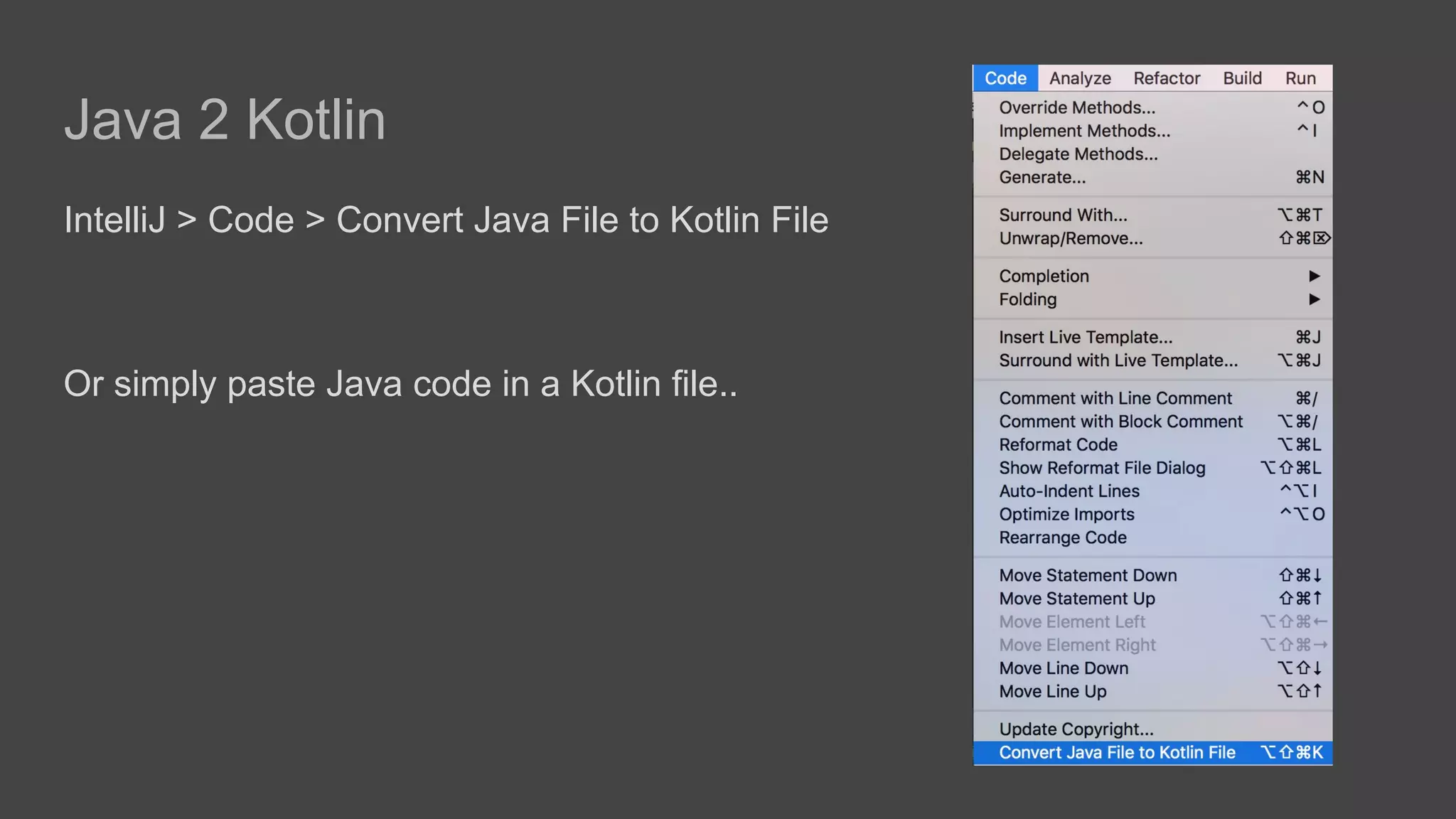Open the Refactor menu

click(x=1167, y=78)
